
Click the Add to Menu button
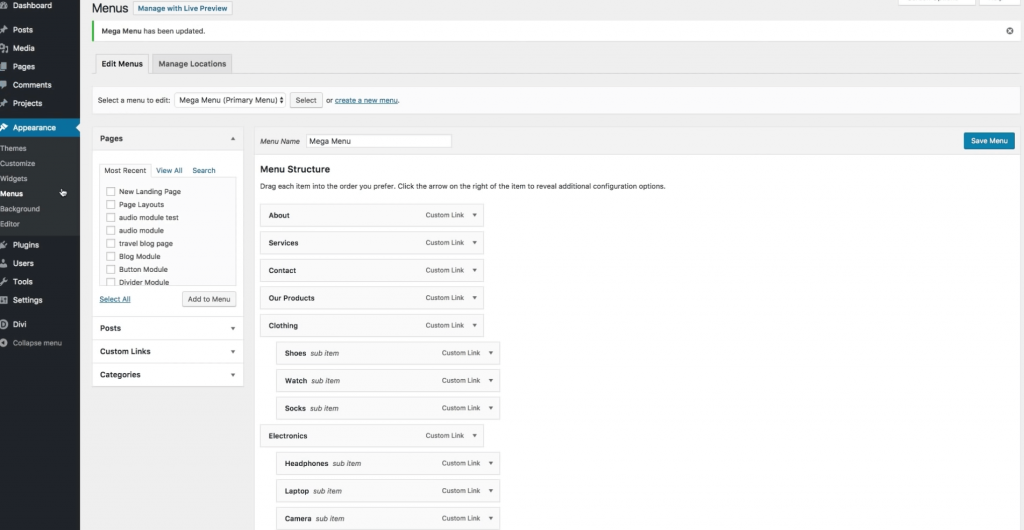point(209,299)
